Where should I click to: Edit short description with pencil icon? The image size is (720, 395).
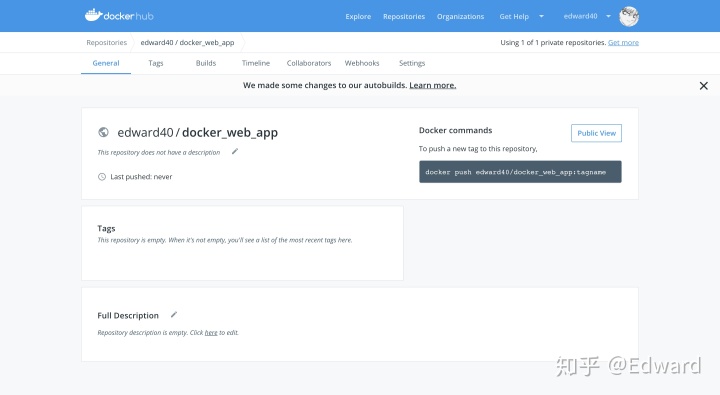click(x=235, y=152)
